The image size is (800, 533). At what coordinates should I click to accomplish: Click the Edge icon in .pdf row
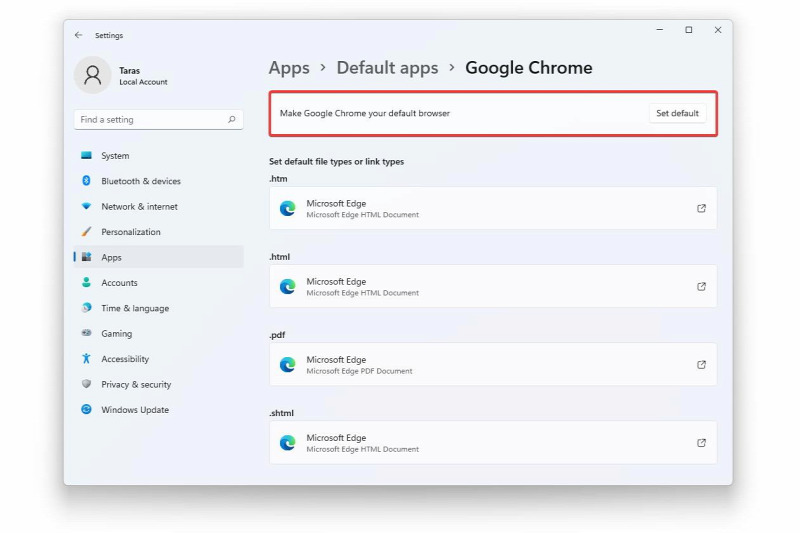(x=287, y=364)
